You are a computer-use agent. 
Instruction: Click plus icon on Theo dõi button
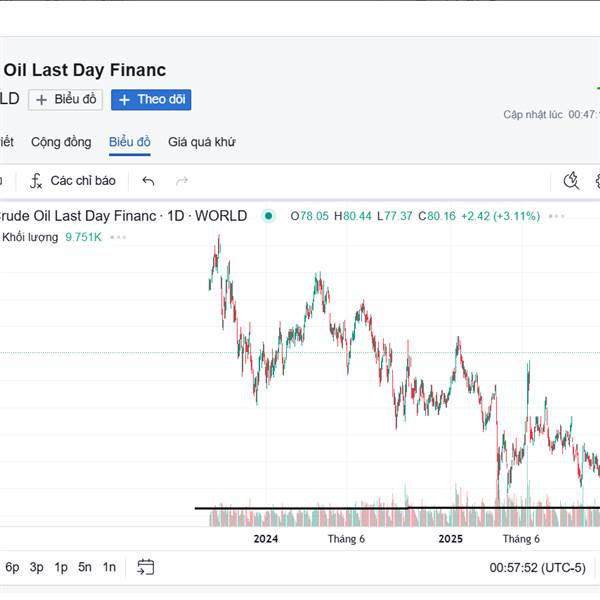(125, 99)
